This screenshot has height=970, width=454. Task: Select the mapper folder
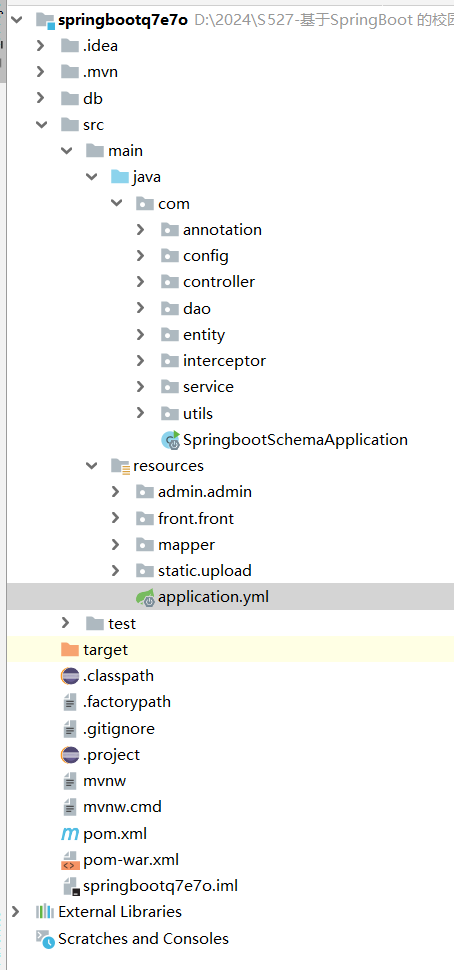[186, 545]
